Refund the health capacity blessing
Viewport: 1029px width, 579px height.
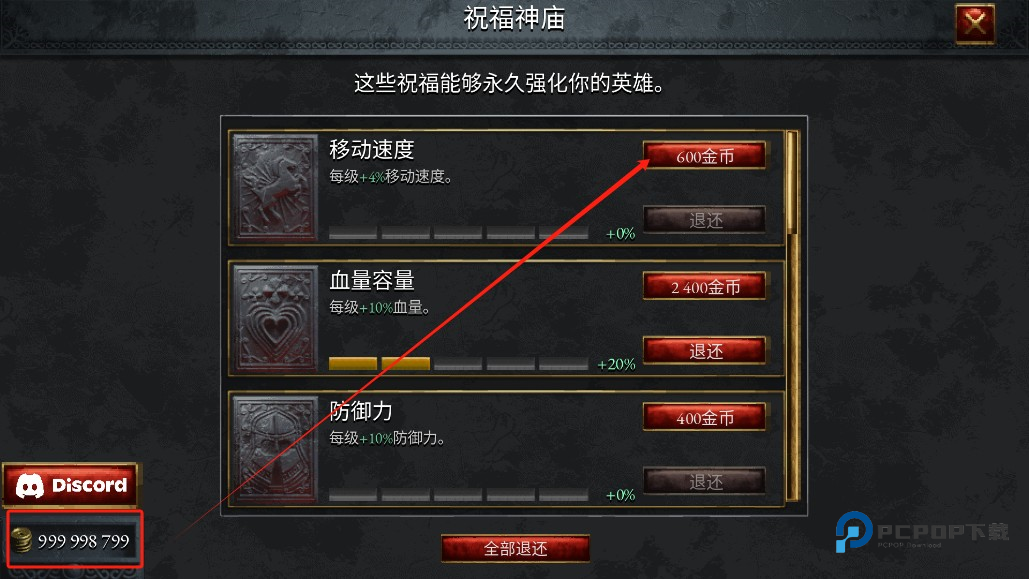click(704, 351)
